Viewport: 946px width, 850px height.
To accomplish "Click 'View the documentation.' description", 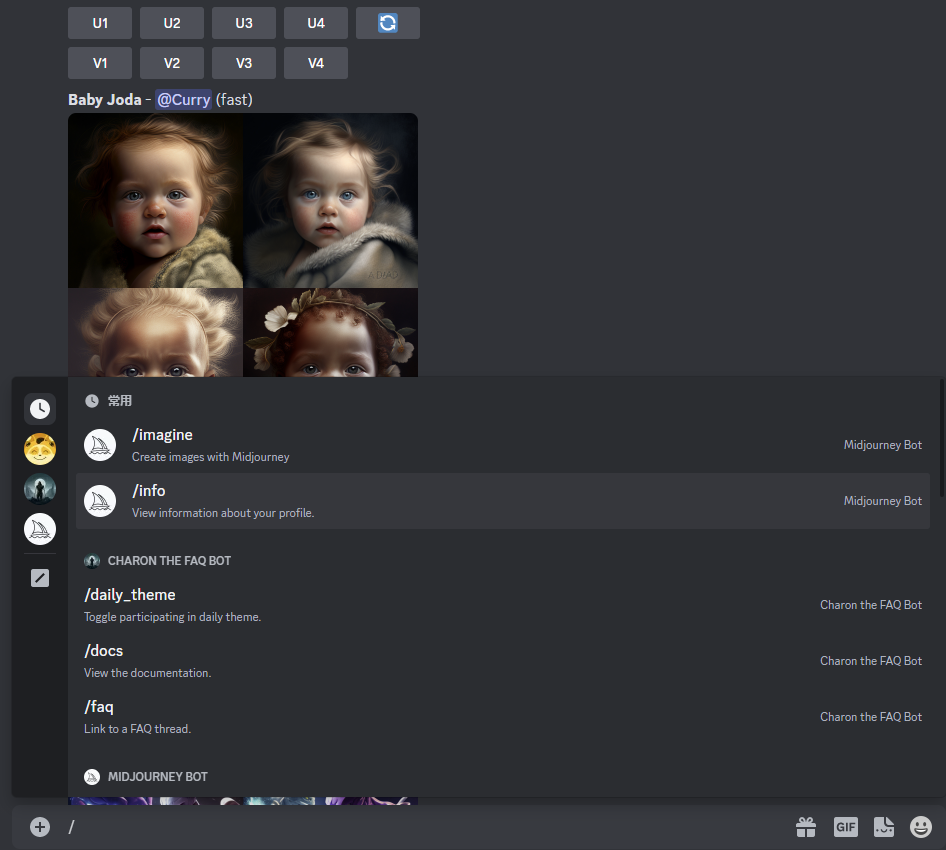I will coord(148,673).
